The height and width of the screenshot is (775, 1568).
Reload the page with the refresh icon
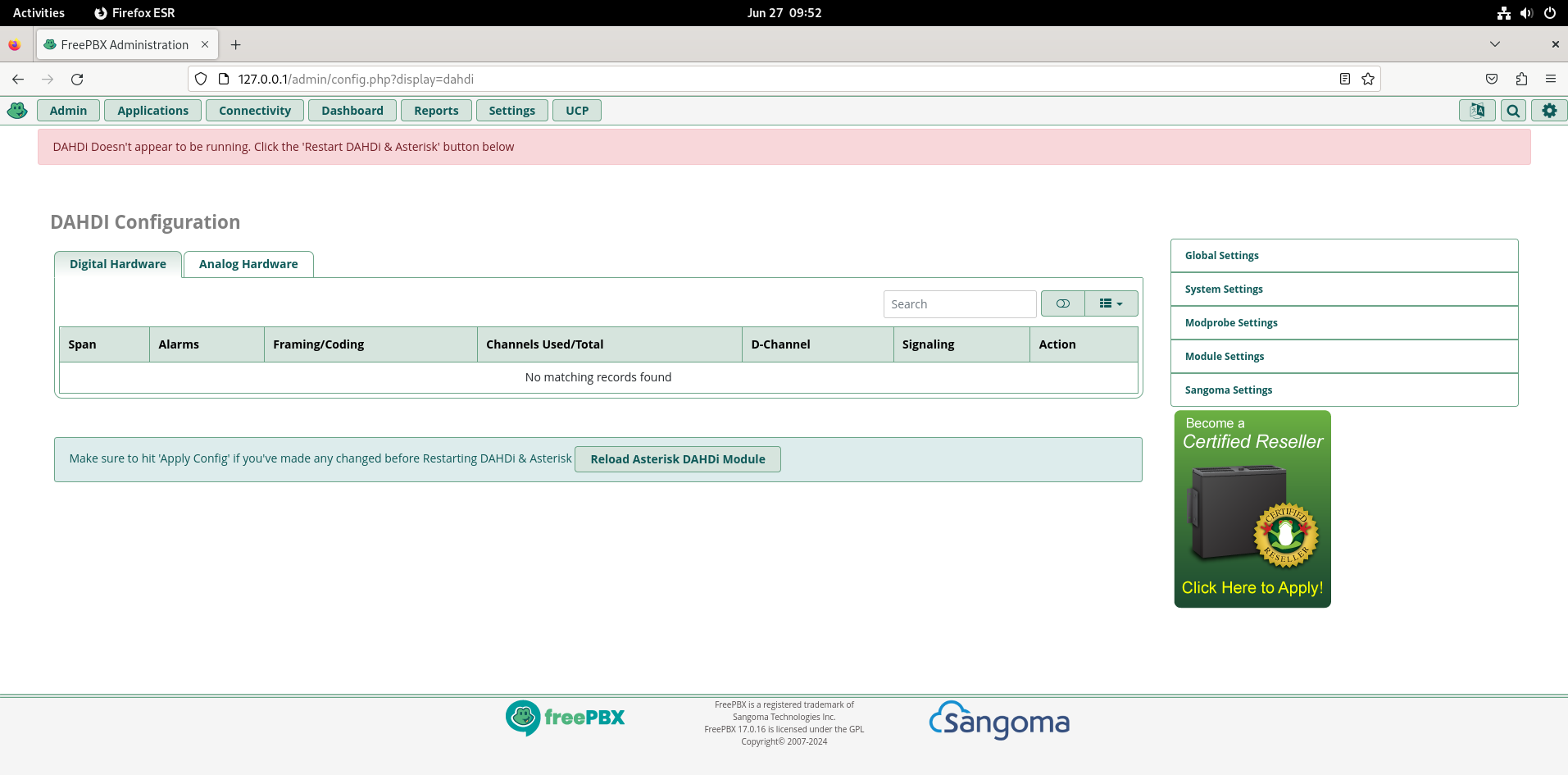click(x=77, y=79)
